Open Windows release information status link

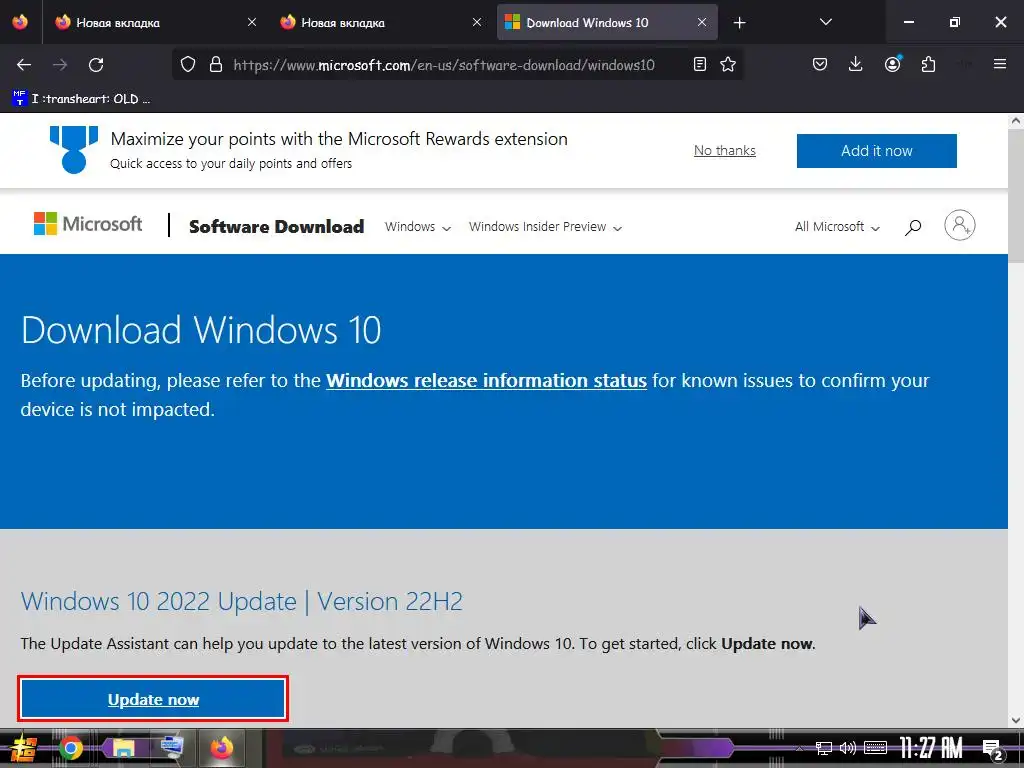pyautogui.click(x=487, y=381)
